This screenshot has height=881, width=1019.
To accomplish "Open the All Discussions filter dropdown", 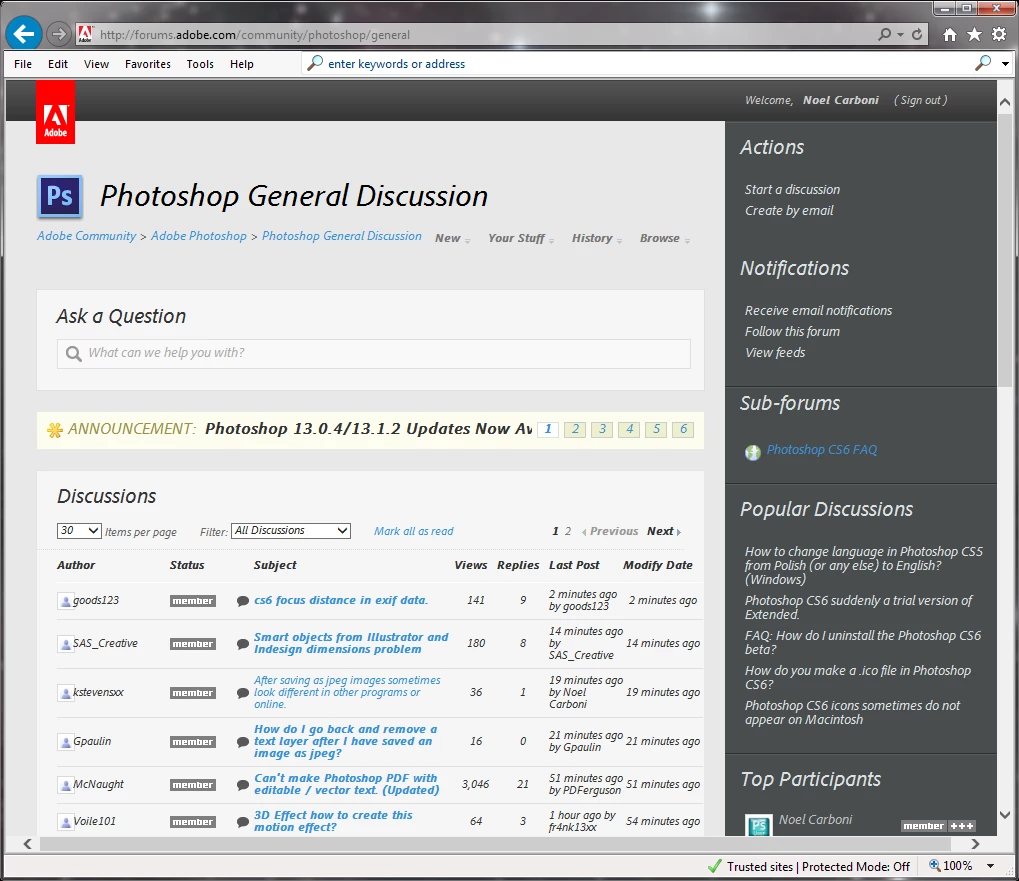I will point(291,530).
